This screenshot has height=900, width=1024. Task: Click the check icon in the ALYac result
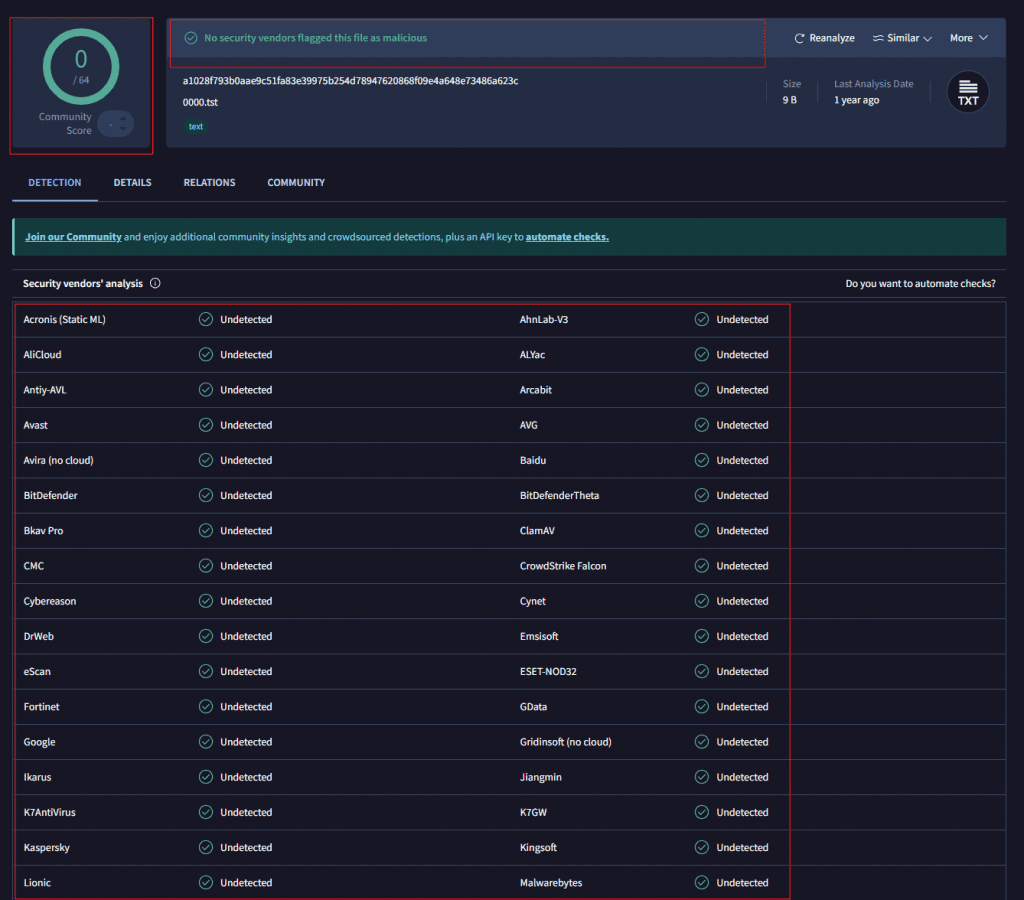click(702, 355)
